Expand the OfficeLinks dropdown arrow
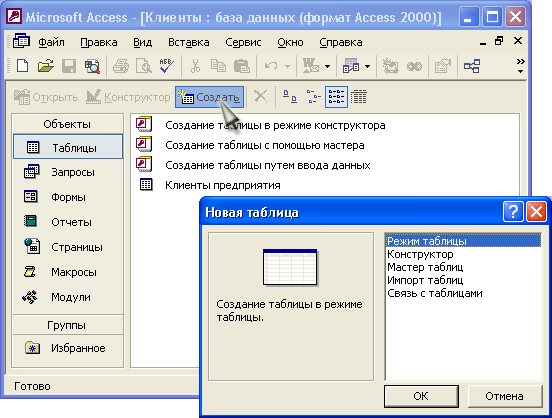The width and height of the screenshot is (552, 418). pos(327,66)
